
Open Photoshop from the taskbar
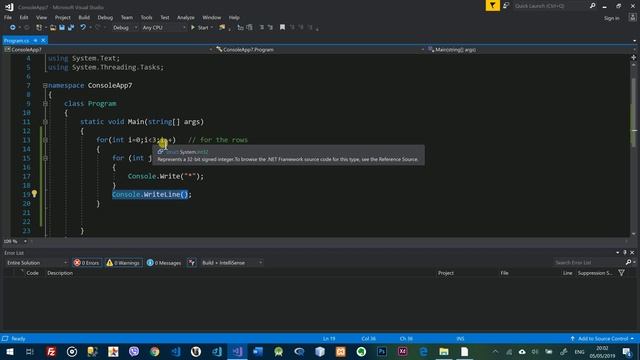pos(382,351)
